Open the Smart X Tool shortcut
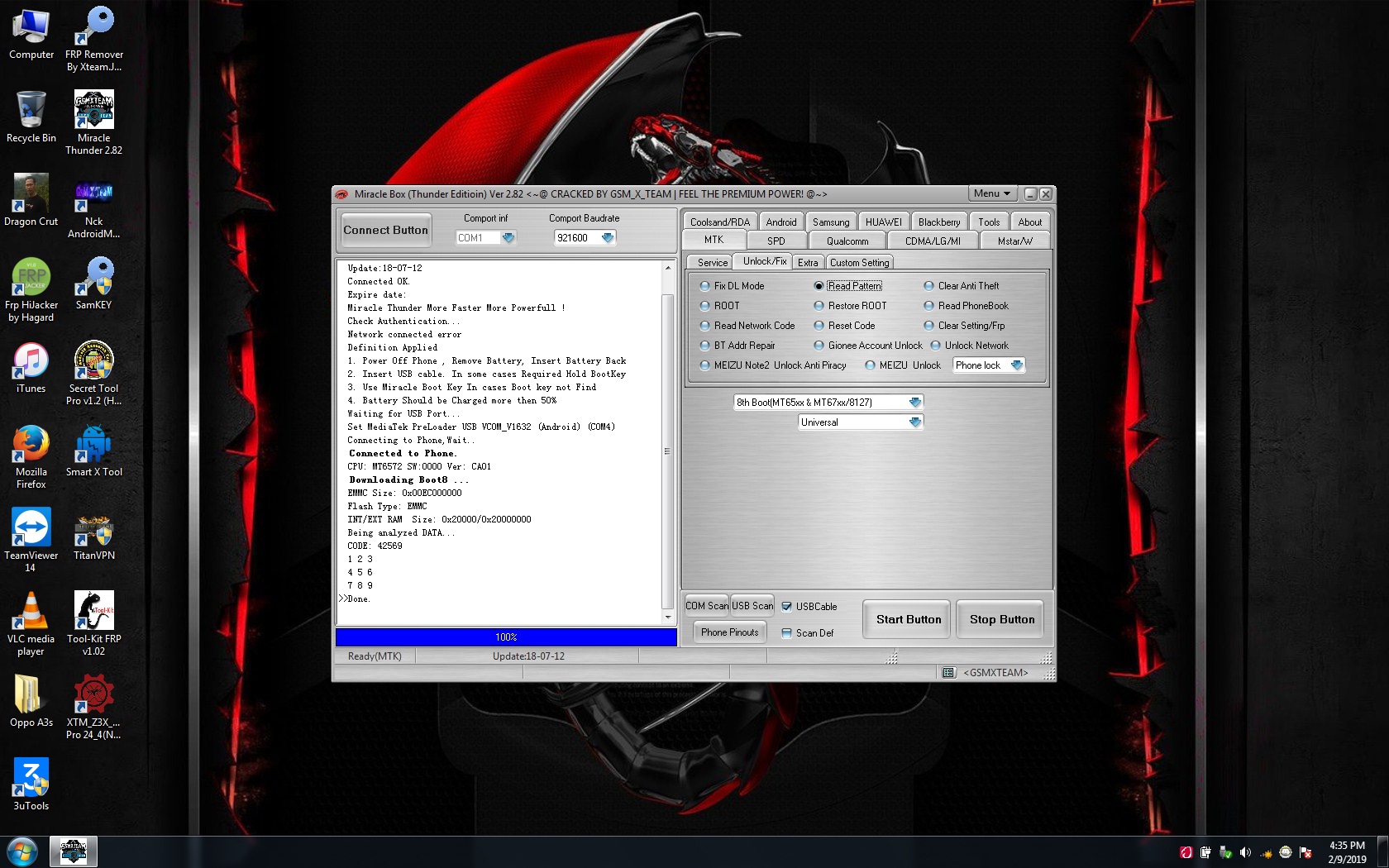This screenshot has width=1389, height=868. (94, 451)
